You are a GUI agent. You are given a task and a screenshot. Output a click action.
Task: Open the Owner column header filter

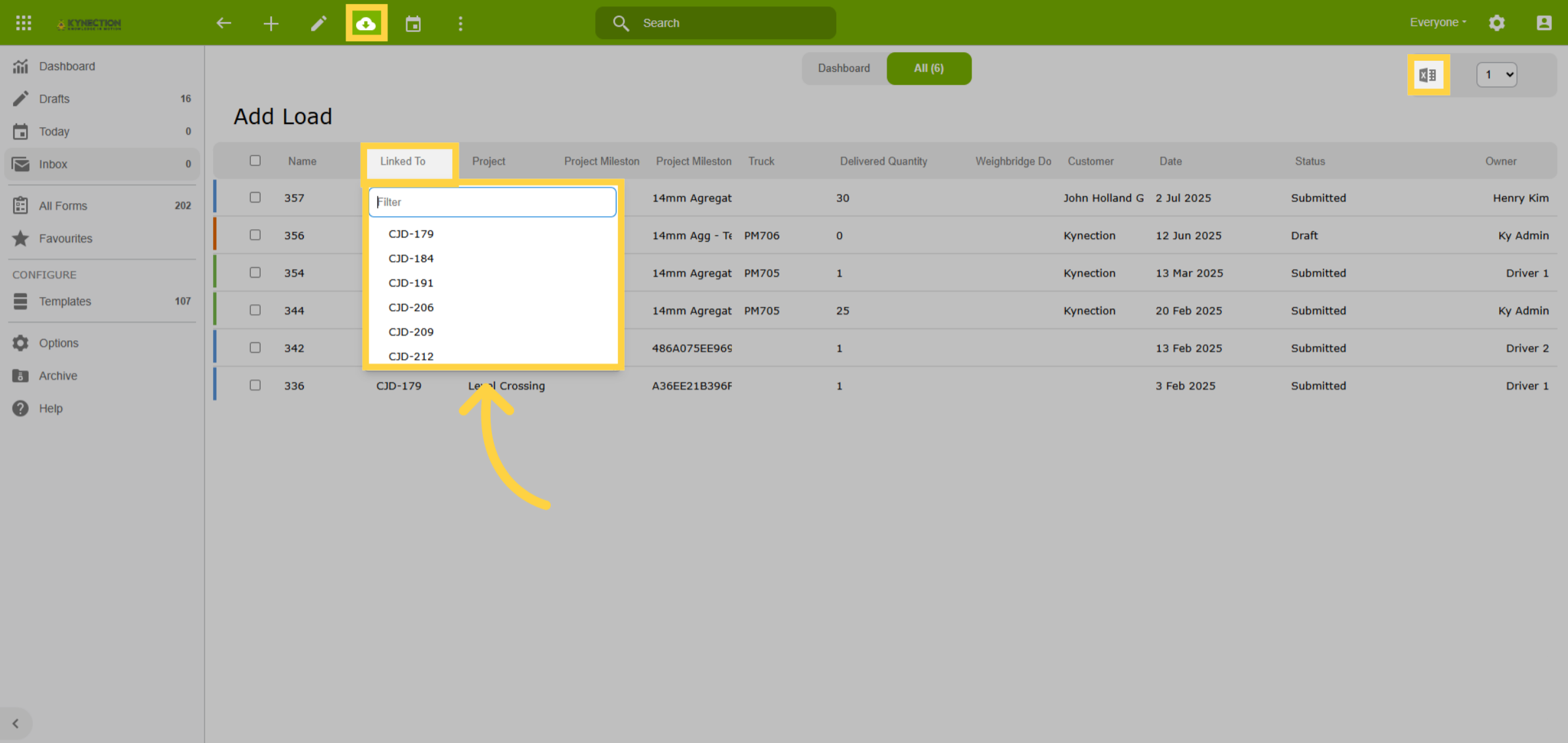[x=1501, y=161]
